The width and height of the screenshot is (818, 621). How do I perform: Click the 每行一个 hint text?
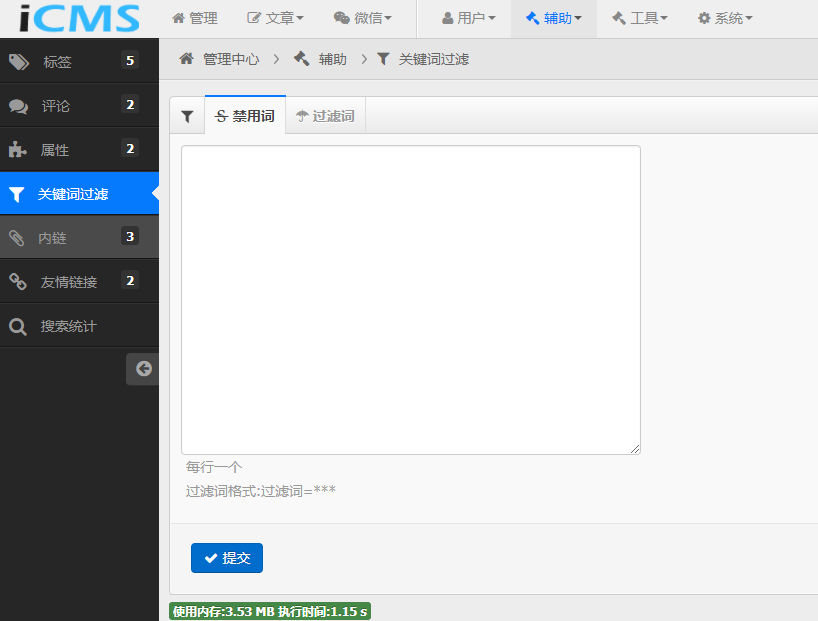tap(213, 467)
